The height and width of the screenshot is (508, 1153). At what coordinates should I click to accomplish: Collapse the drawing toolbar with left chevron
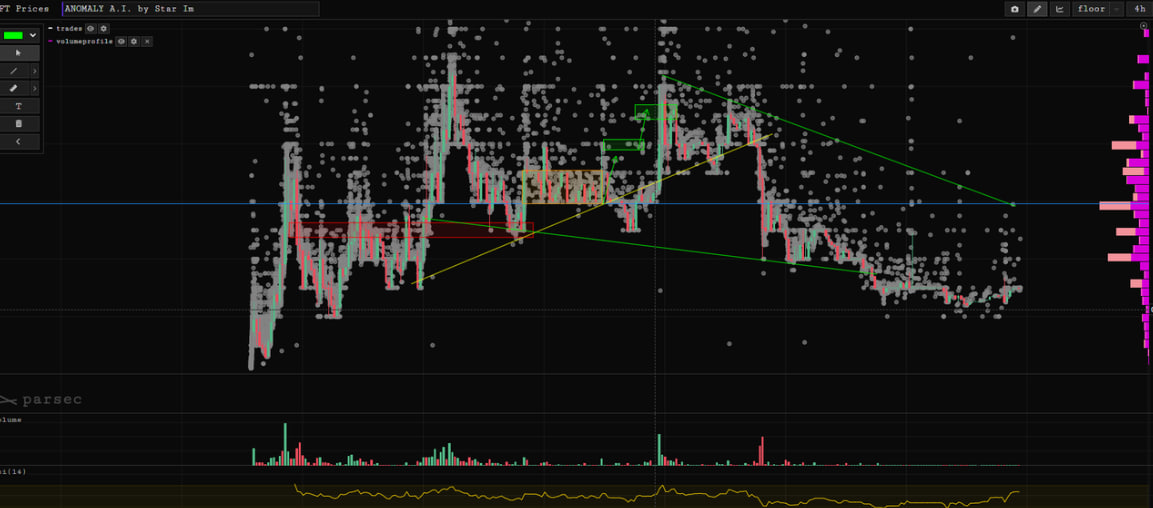(x=19, y=141)
